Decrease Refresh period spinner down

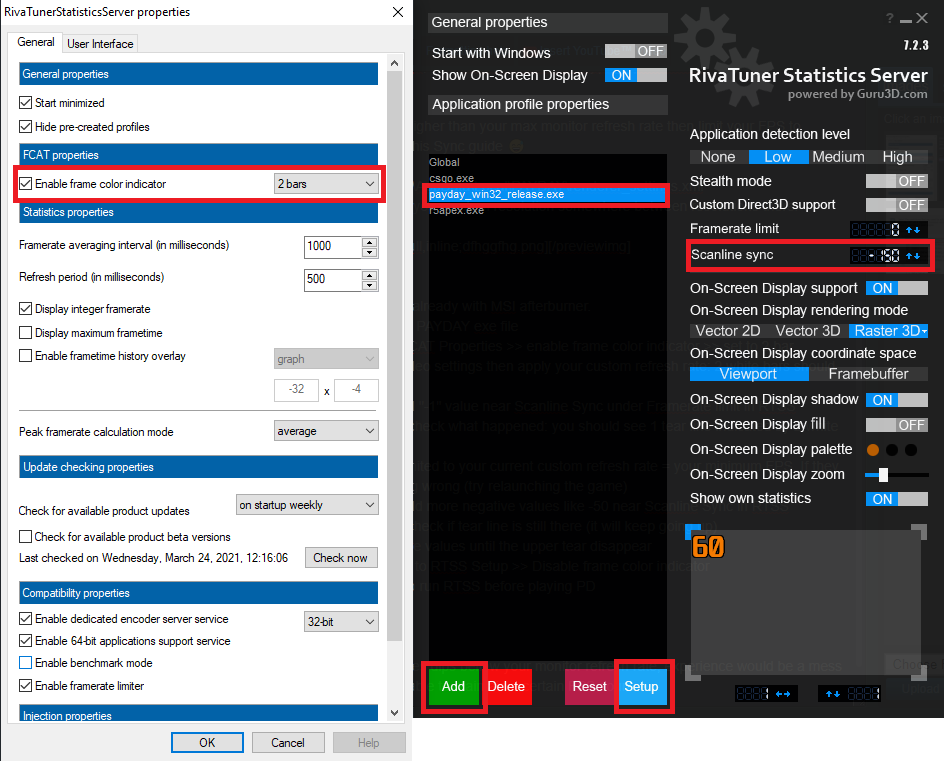tap(370, 285)
